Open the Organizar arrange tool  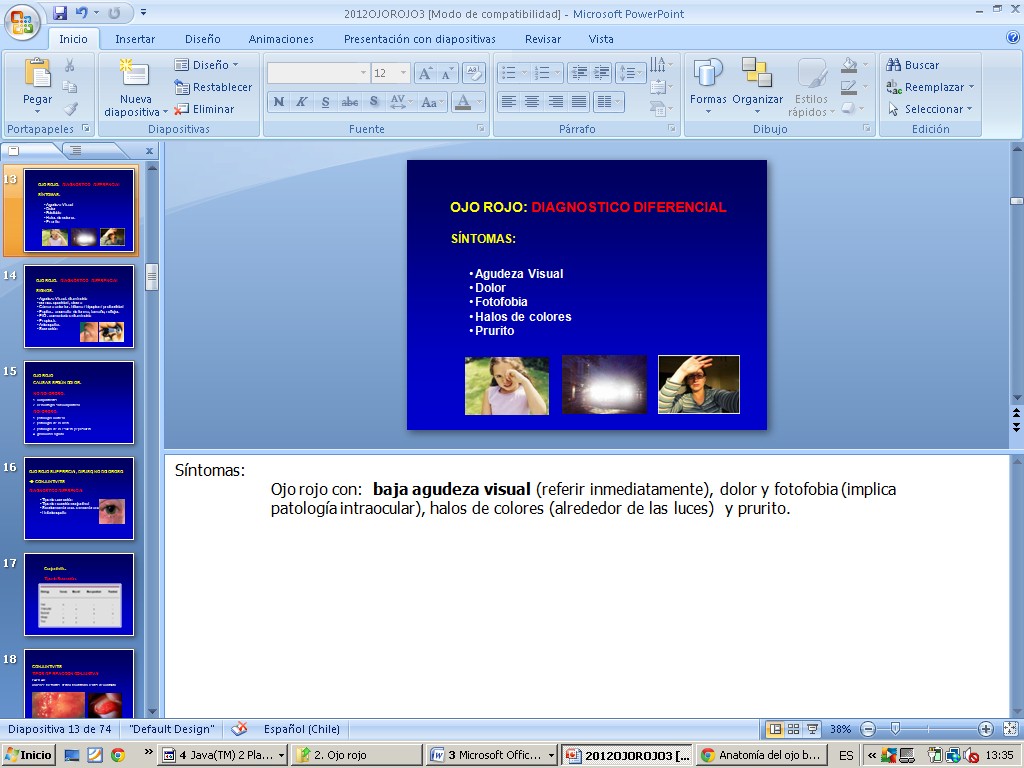(x=757, y=82)
